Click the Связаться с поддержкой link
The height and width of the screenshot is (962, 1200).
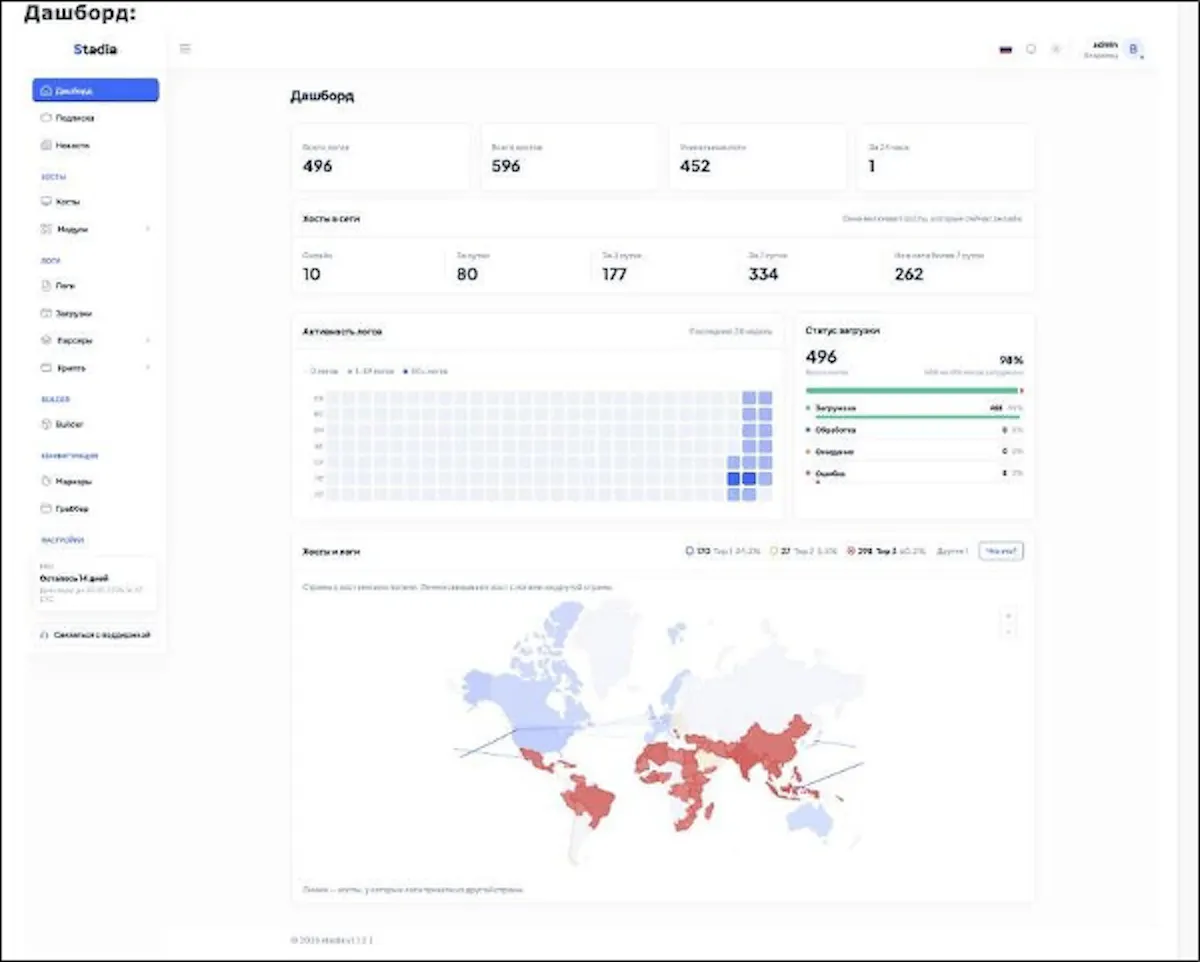coord(95,635)
